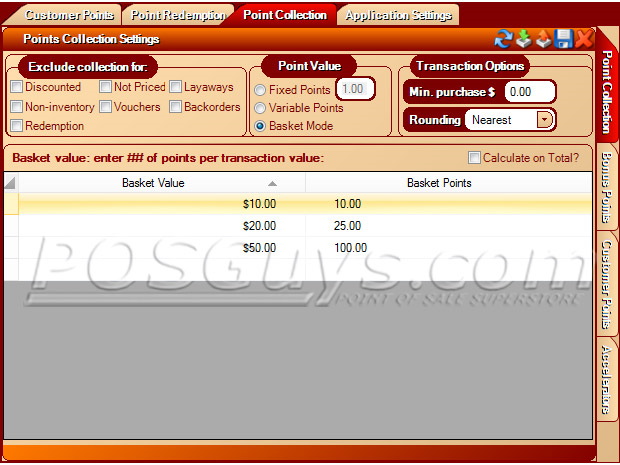
Task: Click the 100.00 basket points cell
Action: point(448,248)
